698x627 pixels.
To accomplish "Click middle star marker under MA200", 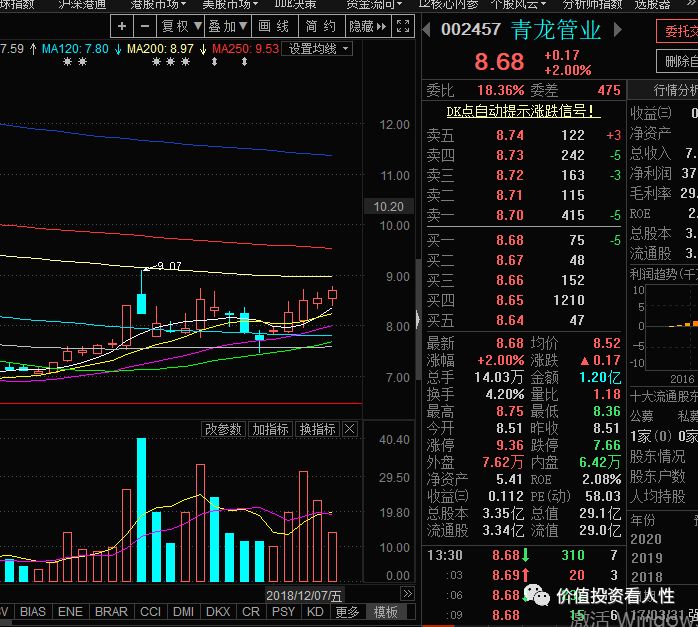I will 171,62.
